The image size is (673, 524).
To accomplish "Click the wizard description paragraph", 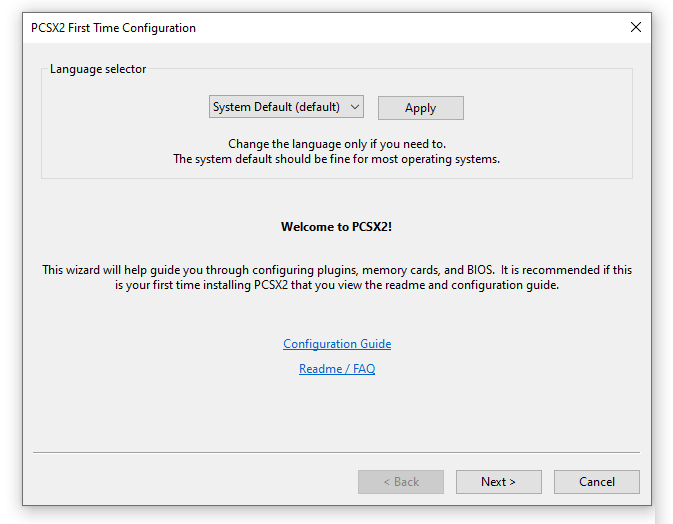I will 337,278.
